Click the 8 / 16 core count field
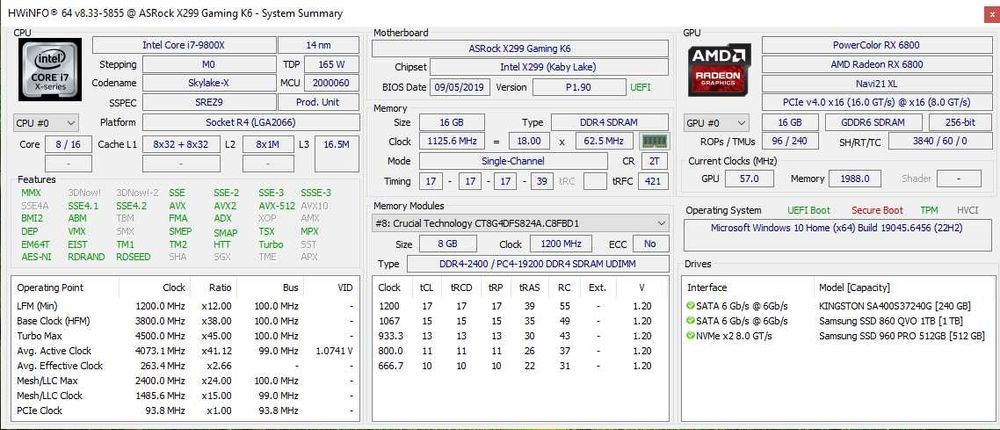Screen dimensions: 1000x430 coord(69,145)
